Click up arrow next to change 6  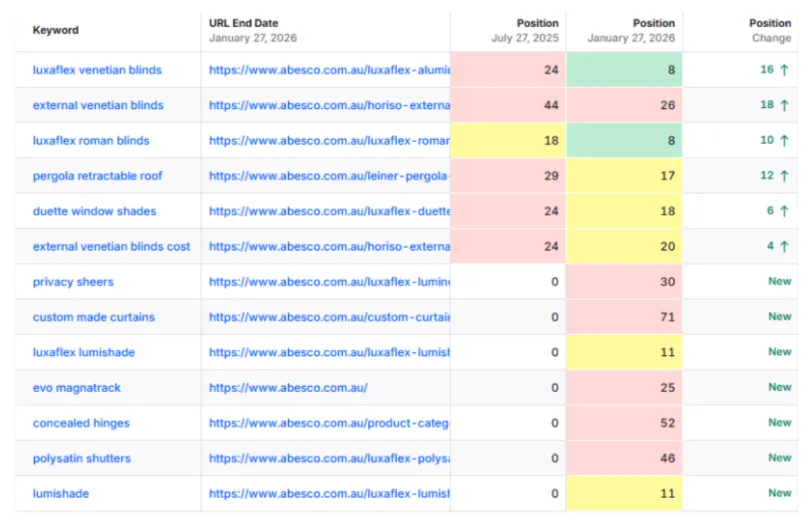784,211
